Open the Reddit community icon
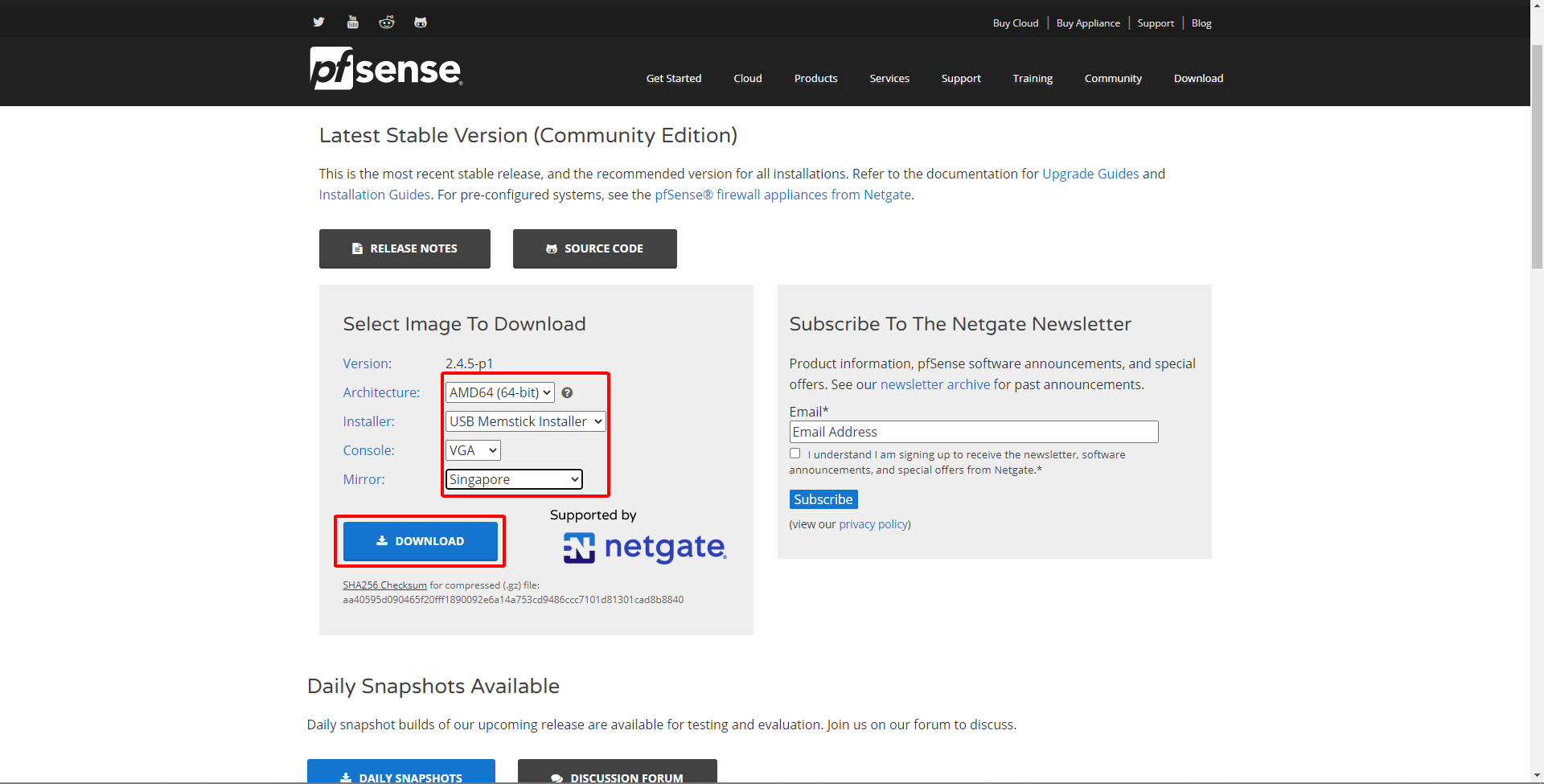Screen dimensions: 1544x784 [386, 22]
